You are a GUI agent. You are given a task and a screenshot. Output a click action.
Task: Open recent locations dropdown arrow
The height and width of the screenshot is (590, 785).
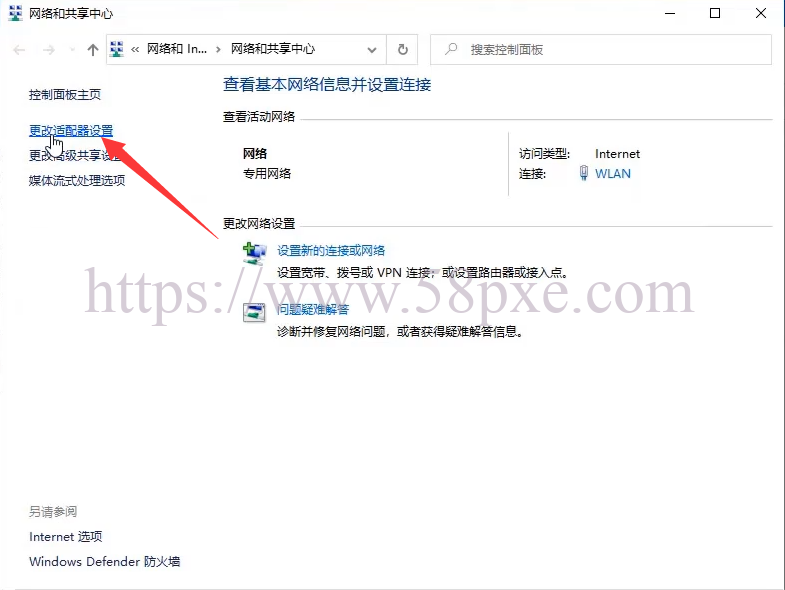pyautogui.click(x=72, y=50)
